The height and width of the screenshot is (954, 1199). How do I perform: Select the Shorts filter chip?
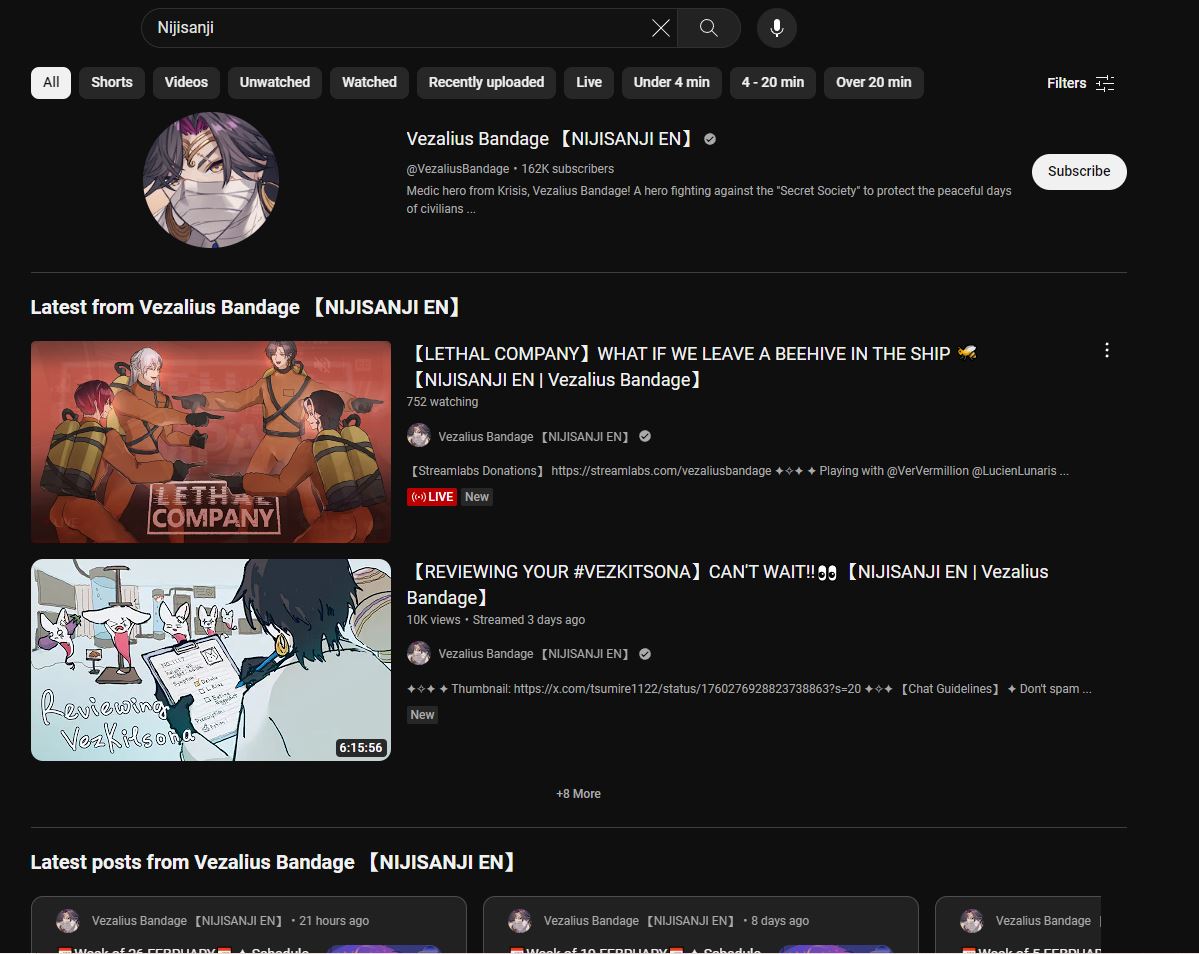point(112,83)
